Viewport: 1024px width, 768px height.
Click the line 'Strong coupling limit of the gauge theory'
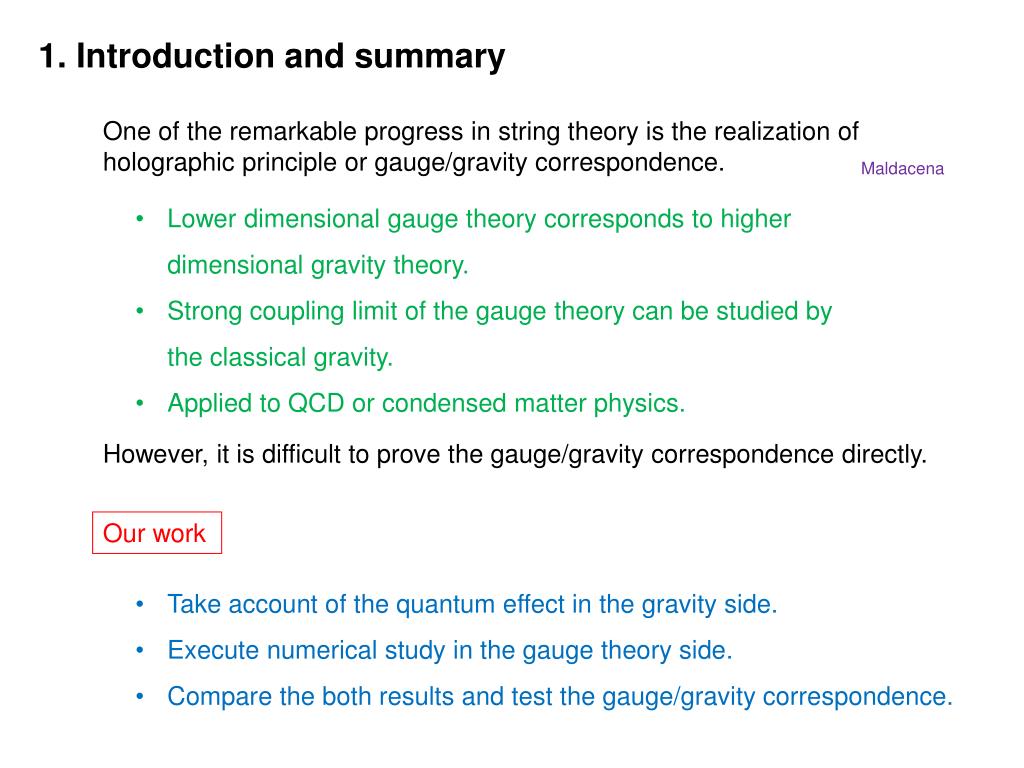coord(500,312)
